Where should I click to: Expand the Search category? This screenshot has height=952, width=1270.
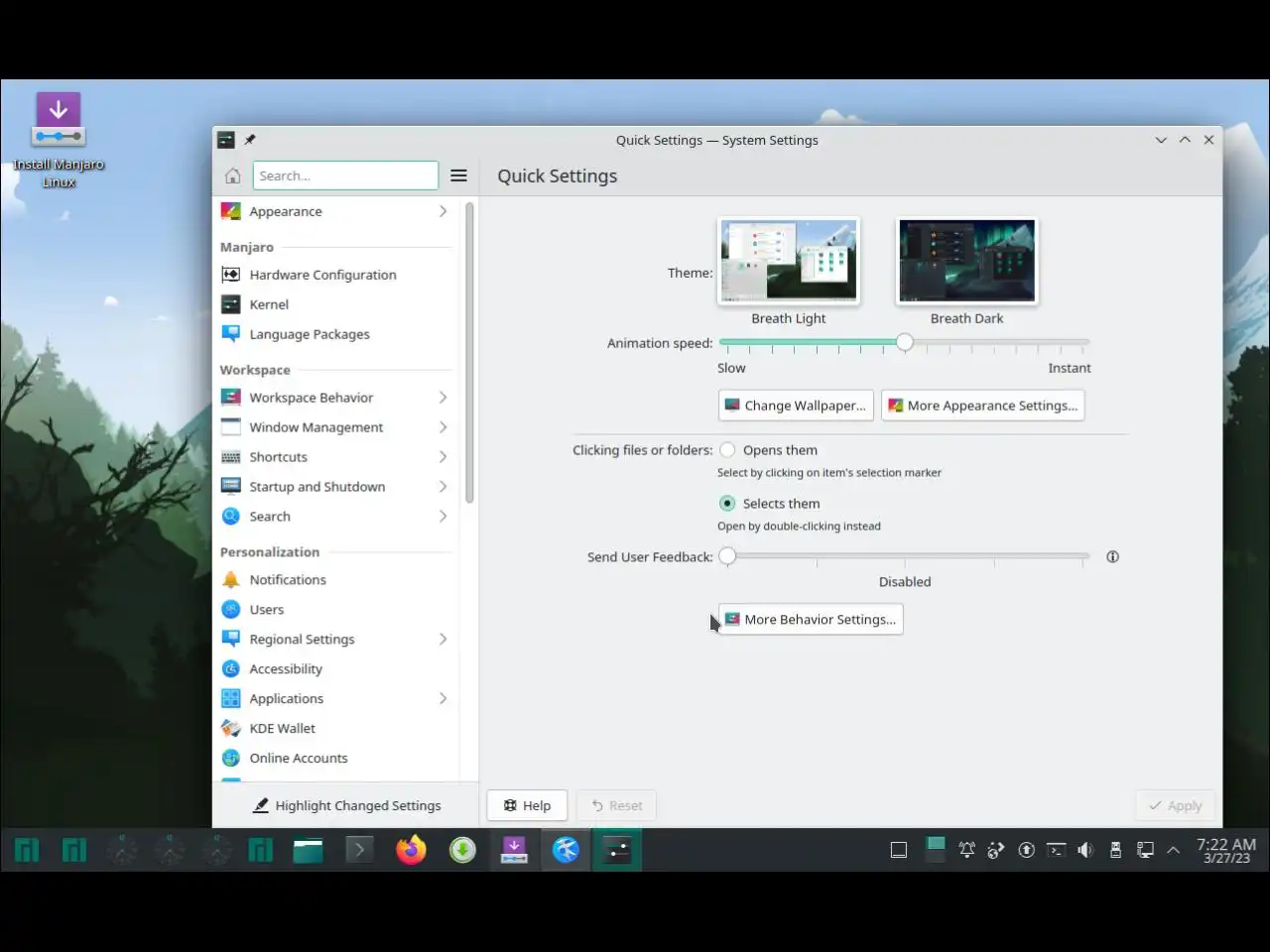[443, 517]
